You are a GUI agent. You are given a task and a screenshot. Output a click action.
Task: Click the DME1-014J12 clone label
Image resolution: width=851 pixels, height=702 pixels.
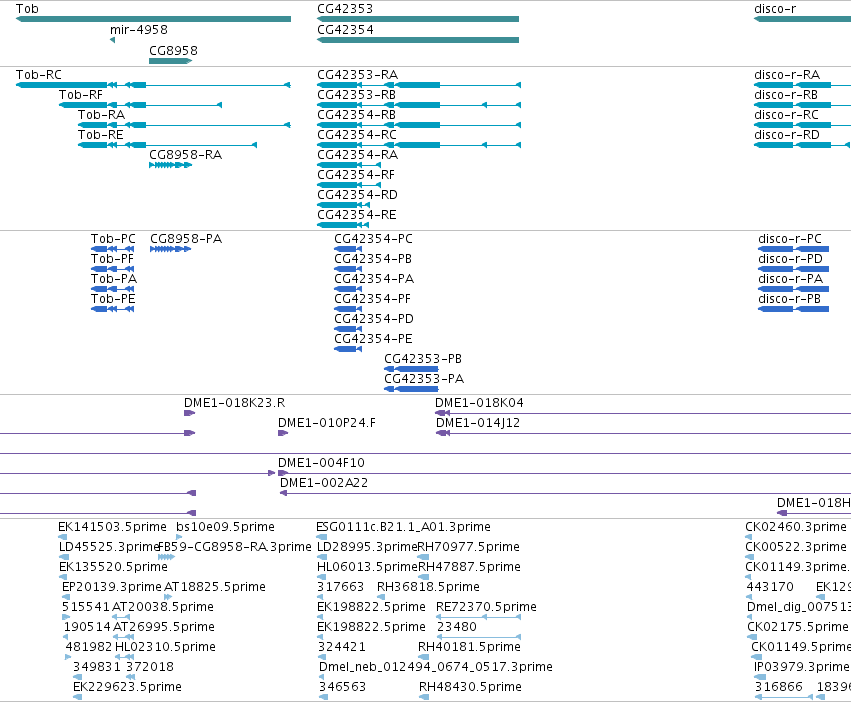(478, 423)
